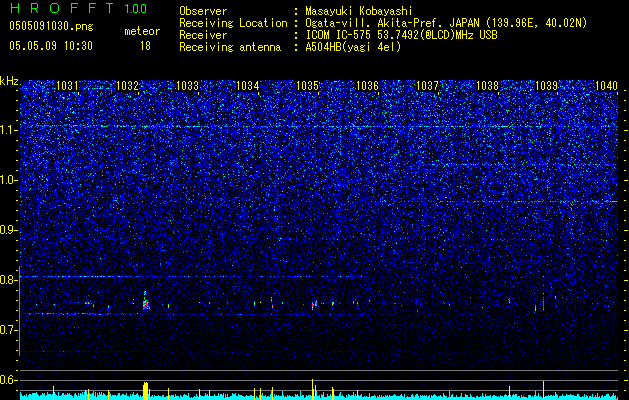Click the Receiver label
The height and width of the screenshot is (400, 629).
point(203,35)
